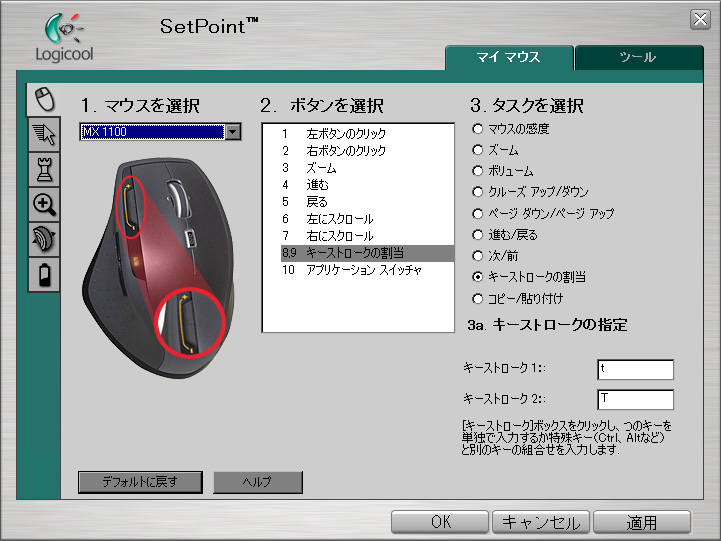Image resolution: width=721 pixels, height=541 pixels.
Task: Open the pointer movement settings icon
Action: 44,135
